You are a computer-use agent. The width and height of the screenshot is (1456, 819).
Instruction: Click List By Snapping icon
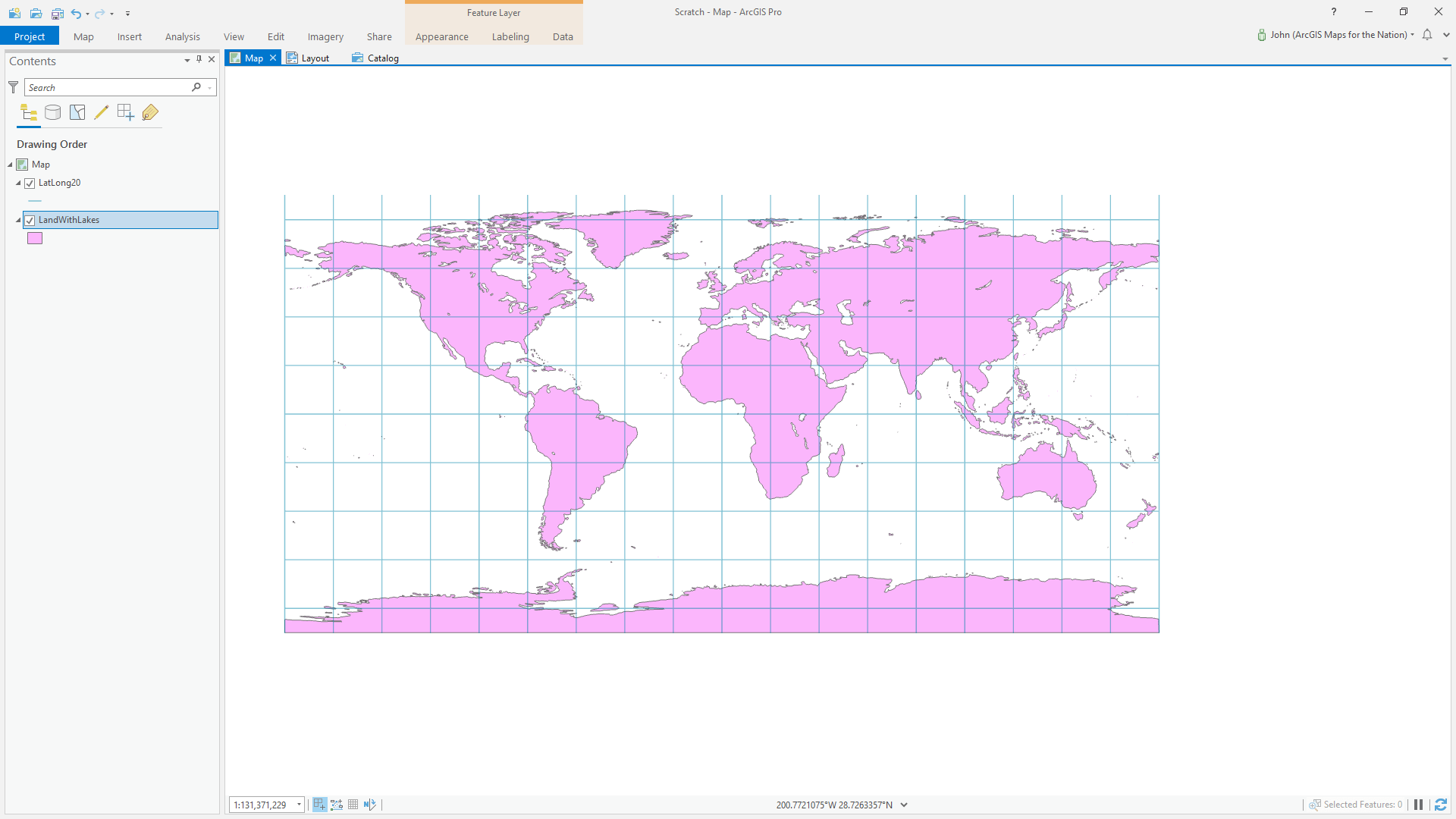(x=126, y=113)
